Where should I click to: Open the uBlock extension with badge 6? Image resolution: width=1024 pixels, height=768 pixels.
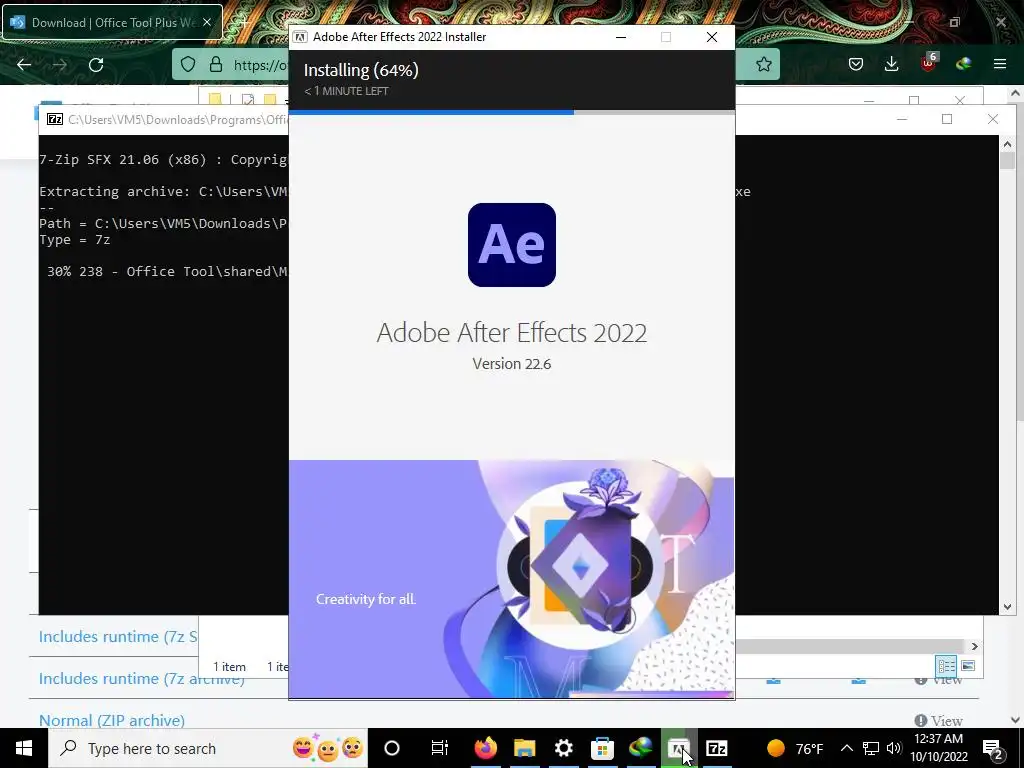pos(929,63)
